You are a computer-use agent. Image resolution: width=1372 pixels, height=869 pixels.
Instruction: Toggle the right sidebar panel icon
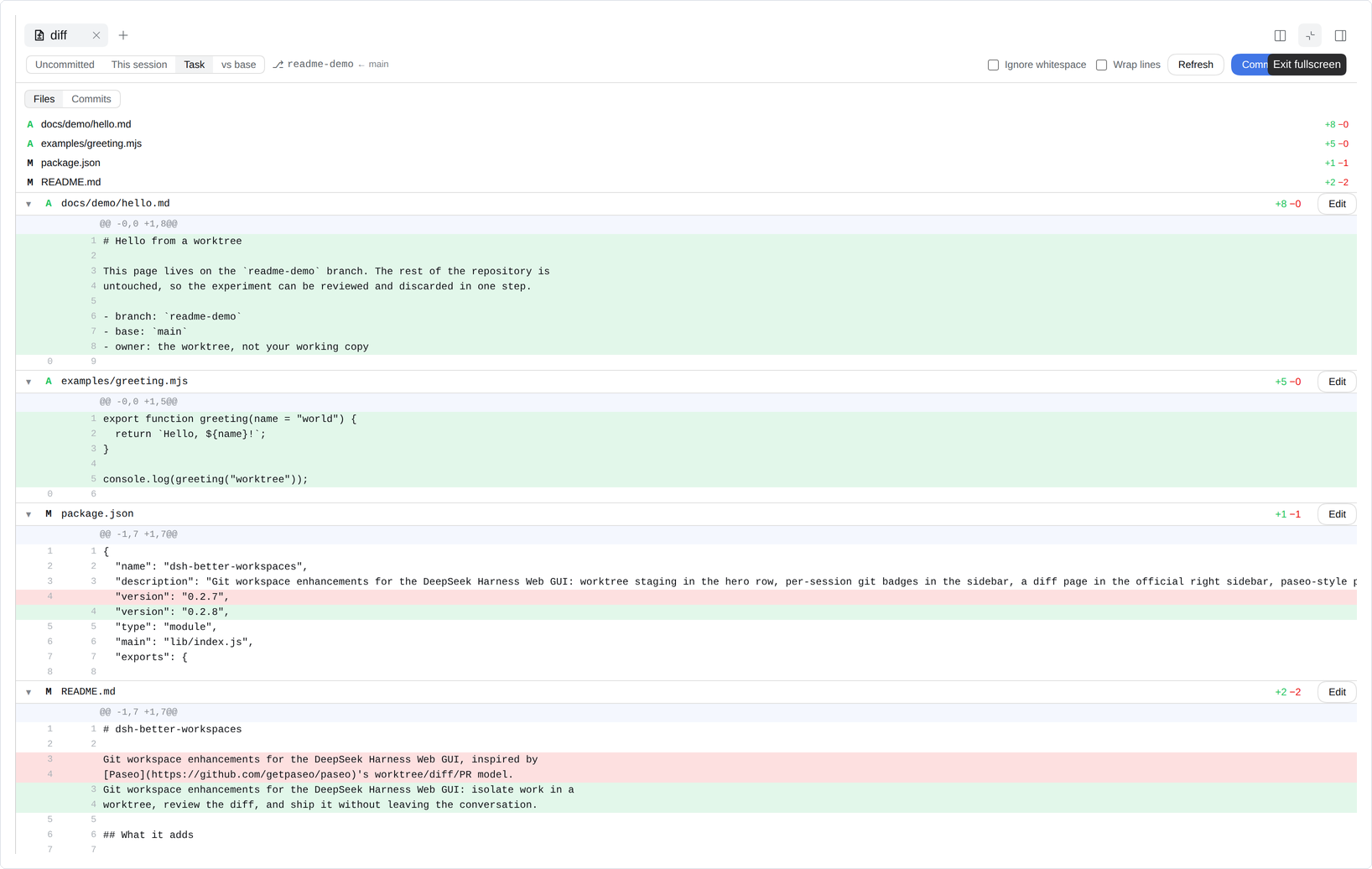1340,35
